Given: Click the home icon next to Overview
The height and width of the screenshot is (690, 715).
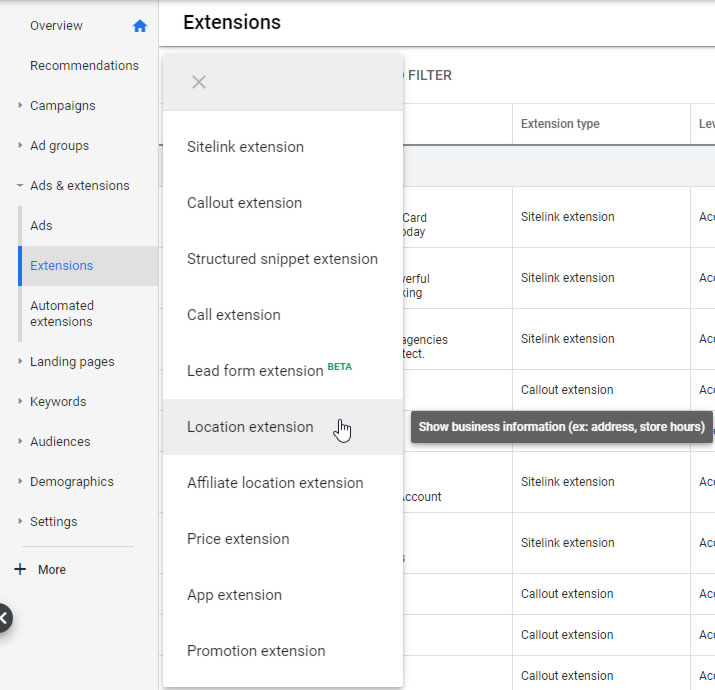Looking at the screenshot, I should click(x=140, y=26).
